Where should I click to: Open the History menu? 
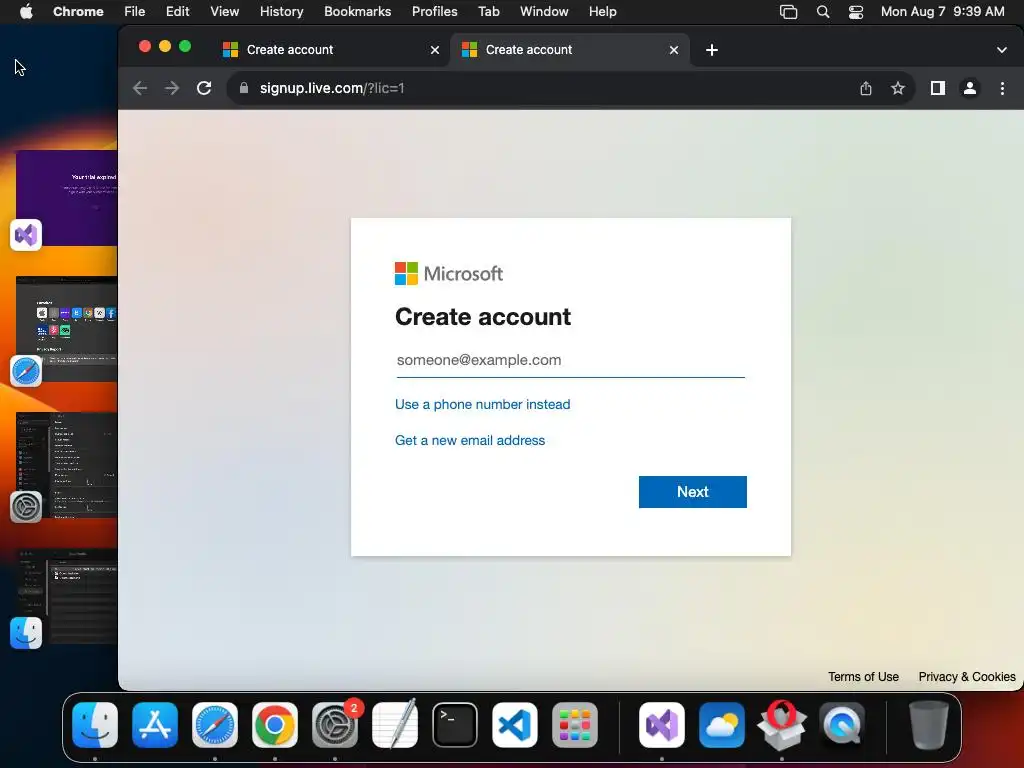[x=281, y=12]
